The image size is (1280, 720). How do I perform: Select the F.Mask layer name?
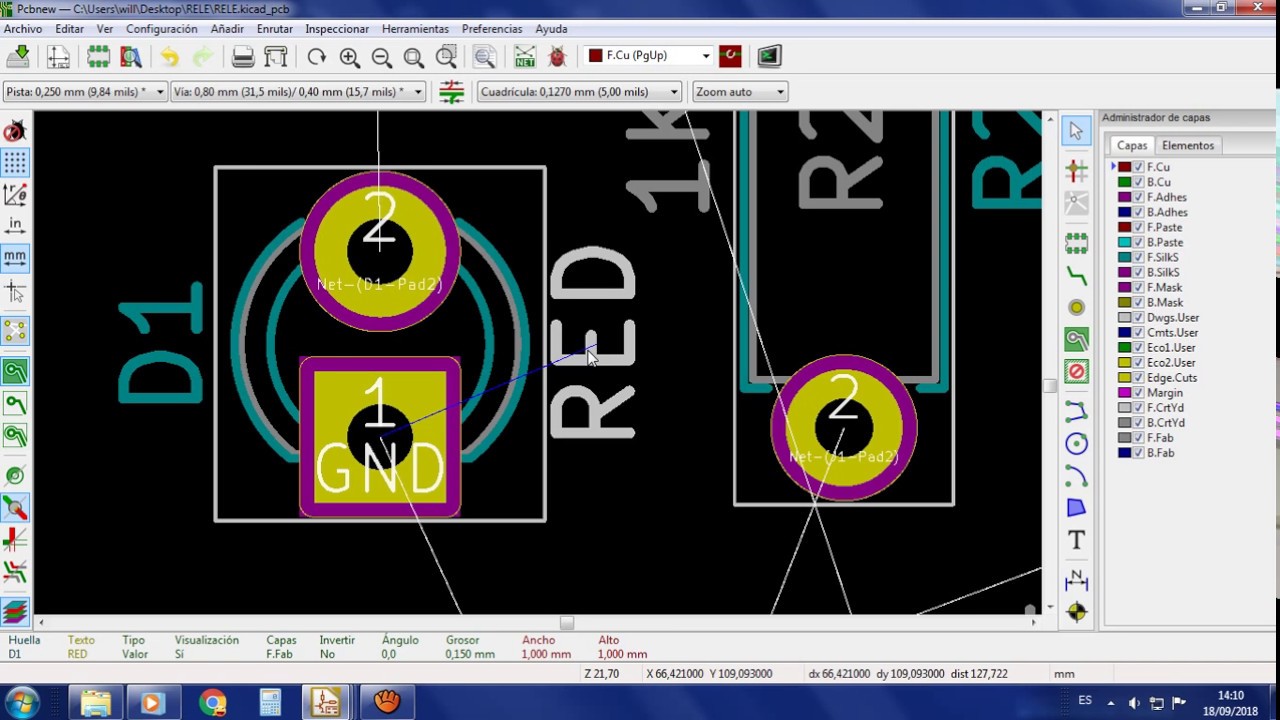(x=1165, y=288)
